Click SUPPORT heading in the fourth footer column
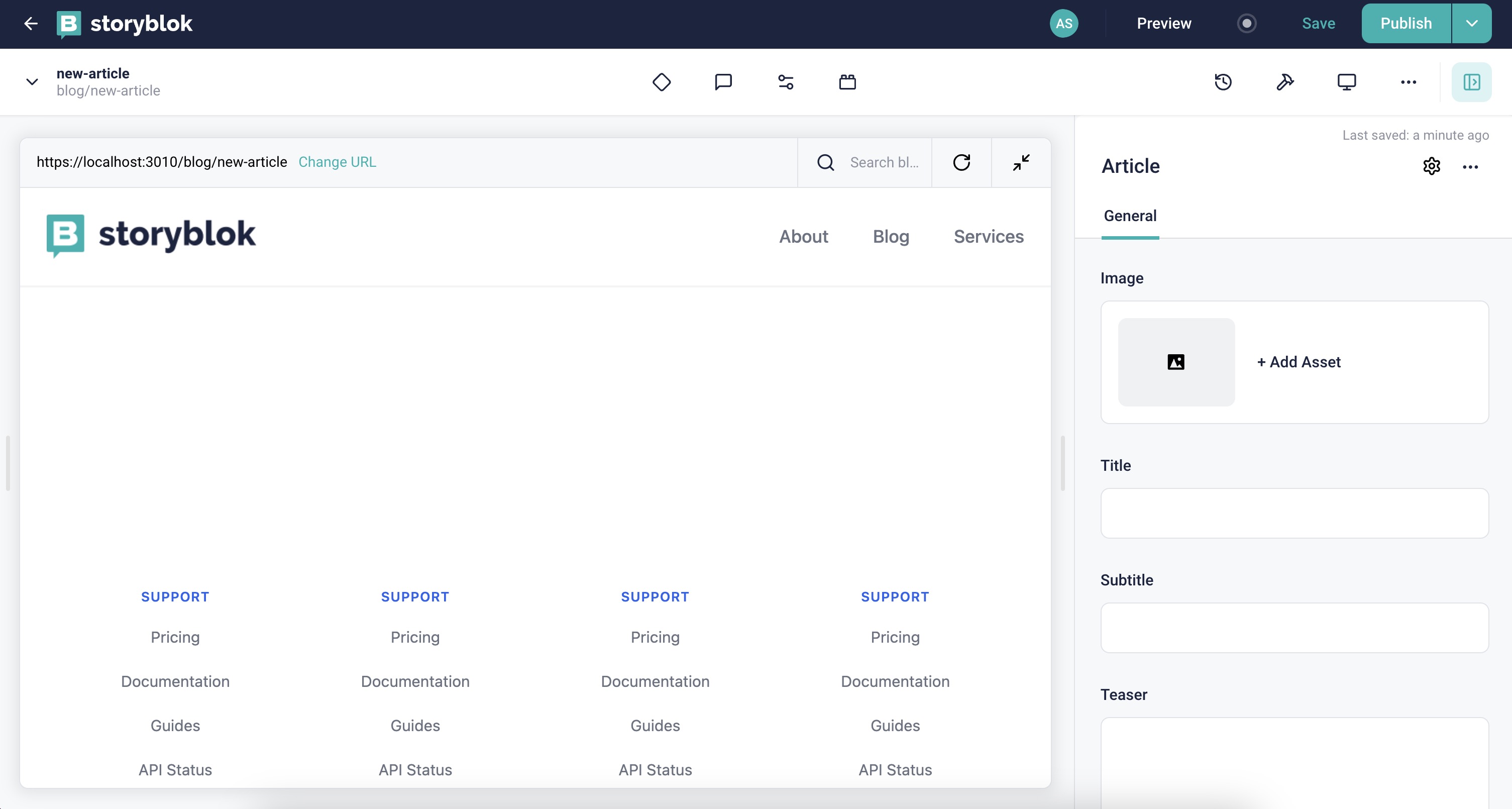Viewport: 1512px width, 809px height. click(x=895, y=596)
